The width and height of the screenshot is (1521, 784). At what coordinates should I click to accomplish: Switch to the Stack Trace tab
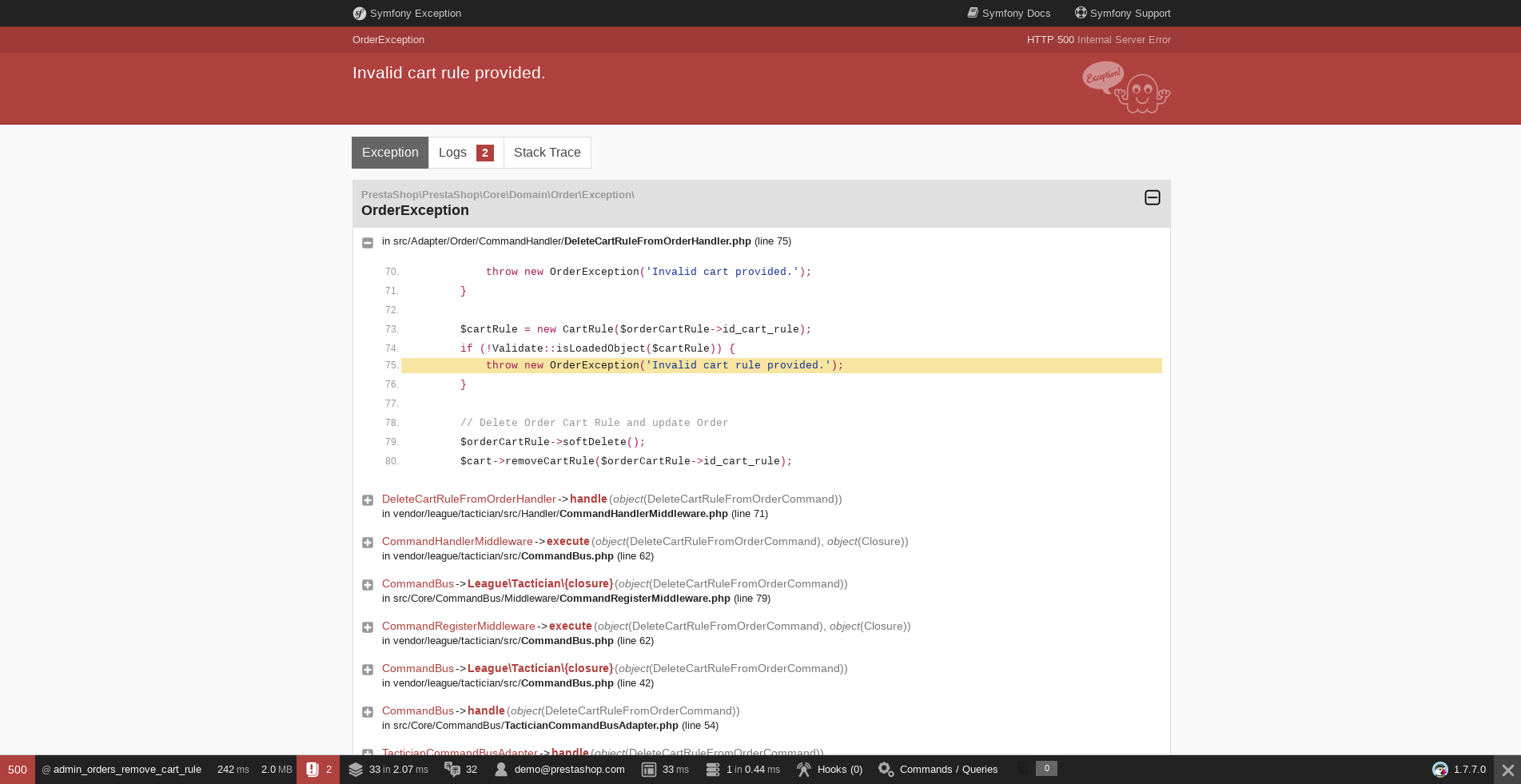547,152
